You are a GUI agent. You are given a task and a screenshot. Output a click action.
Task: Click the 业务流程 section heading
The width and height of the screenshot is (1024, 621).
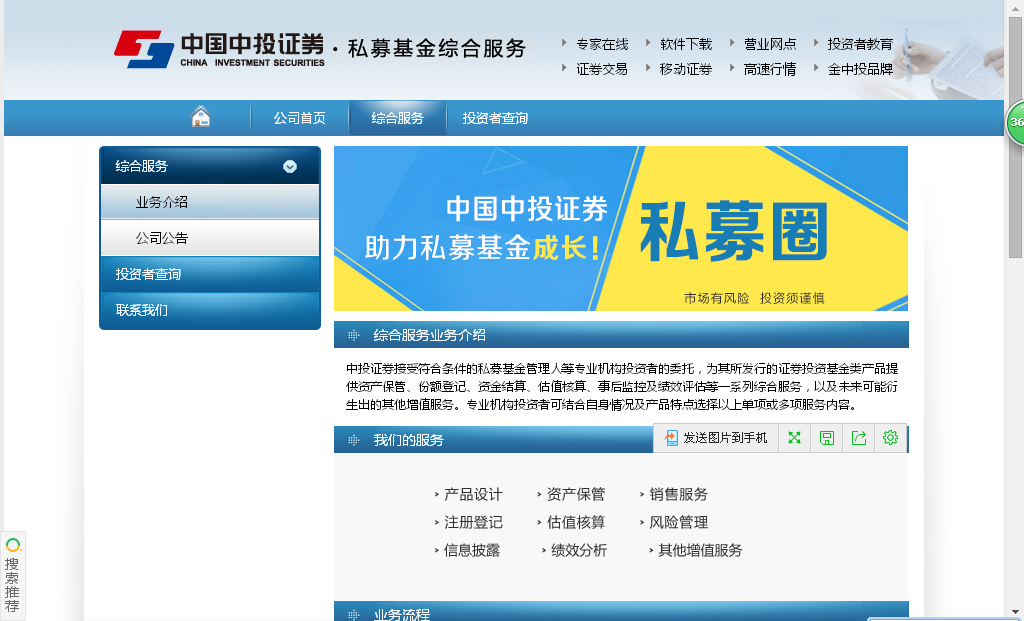(402, 614)
